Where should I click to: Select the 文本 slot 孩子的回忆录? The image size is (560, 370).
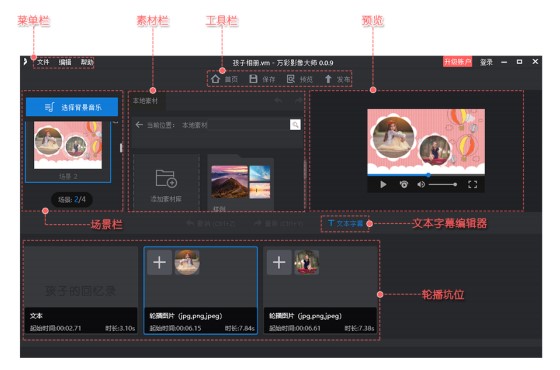(81, 290)
